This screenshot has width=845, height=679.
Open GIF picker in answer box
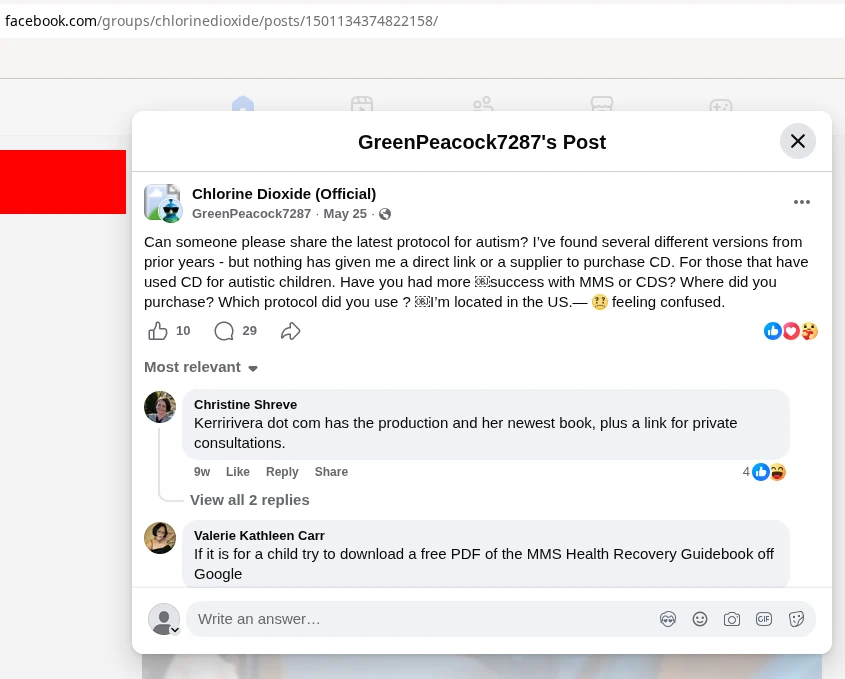(764, 619)
